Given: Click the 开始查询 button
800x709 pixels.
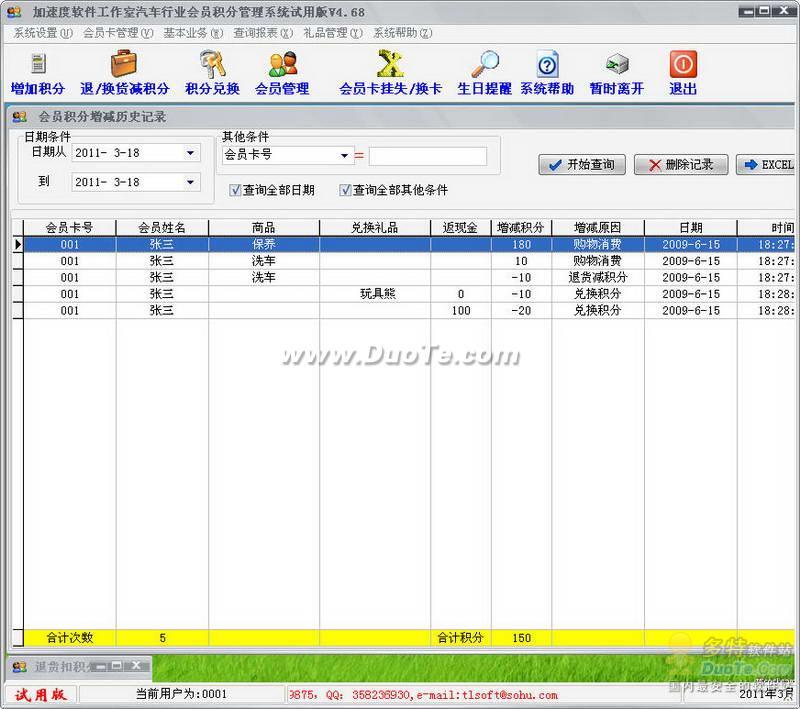Looking at the screenshot, I should coord(582,165).
